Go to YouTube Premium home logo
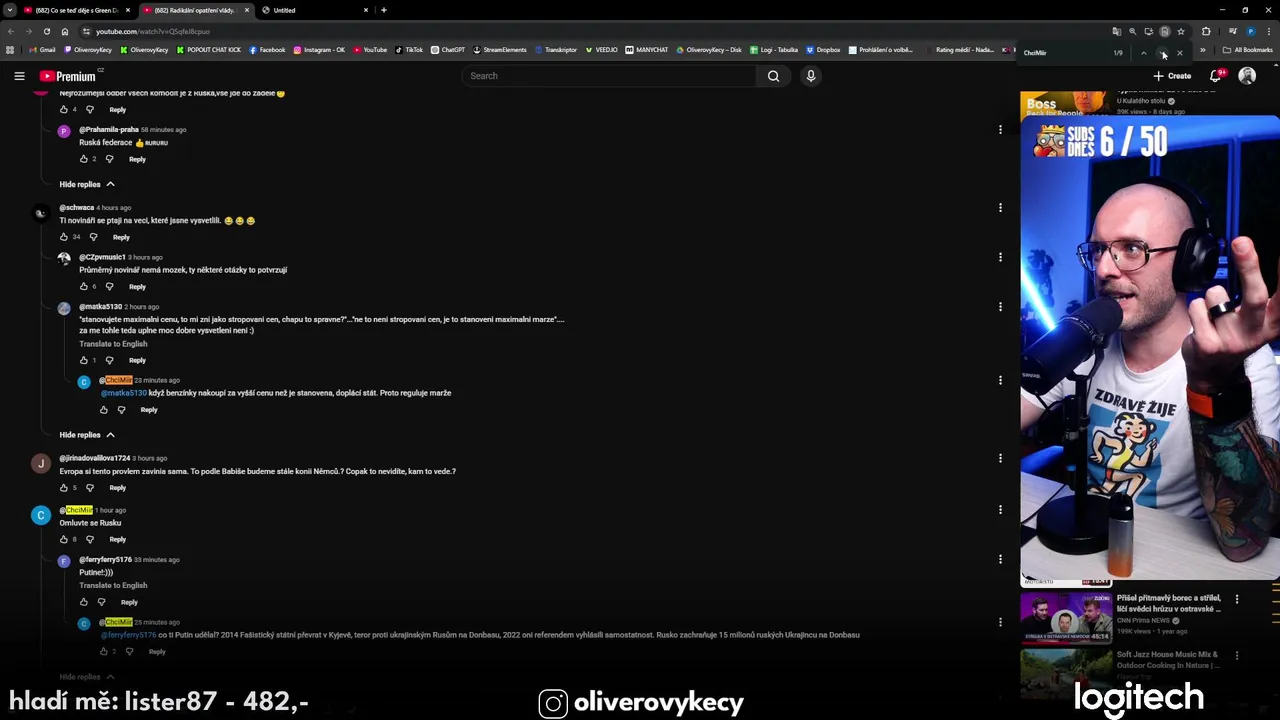Viewport: 1280px width, 720px height. pyautogui.click(x=68, y=76)
